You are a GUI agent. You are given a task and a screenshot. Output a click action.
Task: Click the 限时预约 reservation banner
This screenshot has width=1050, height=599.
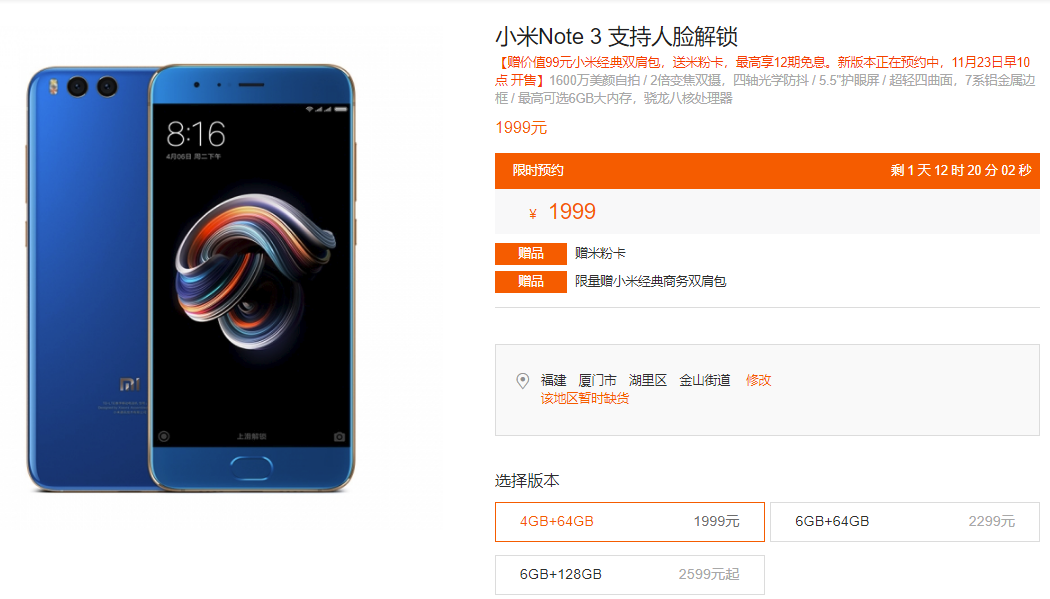click(x=767, y=171)
